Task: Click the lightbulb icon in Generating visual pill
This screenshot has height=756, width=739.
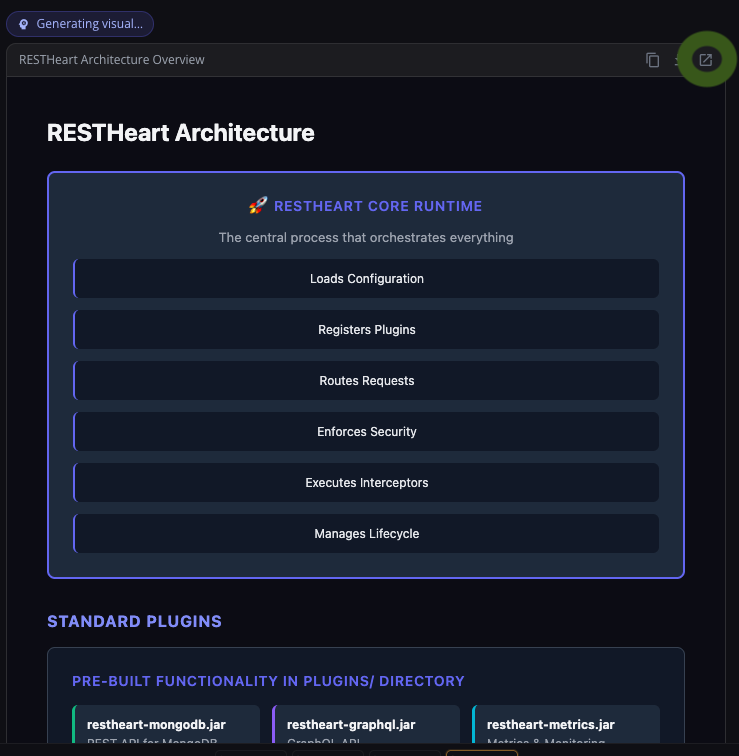Action: 24,24
